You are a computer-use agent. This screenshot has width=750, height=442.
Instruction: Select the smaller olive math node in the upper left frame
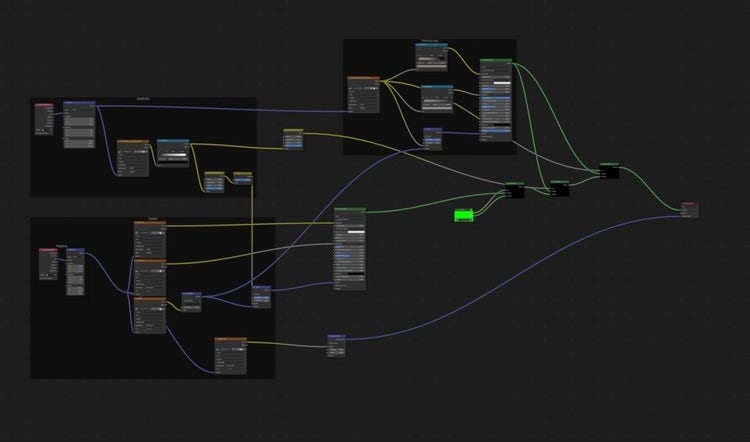coord(243,177)
